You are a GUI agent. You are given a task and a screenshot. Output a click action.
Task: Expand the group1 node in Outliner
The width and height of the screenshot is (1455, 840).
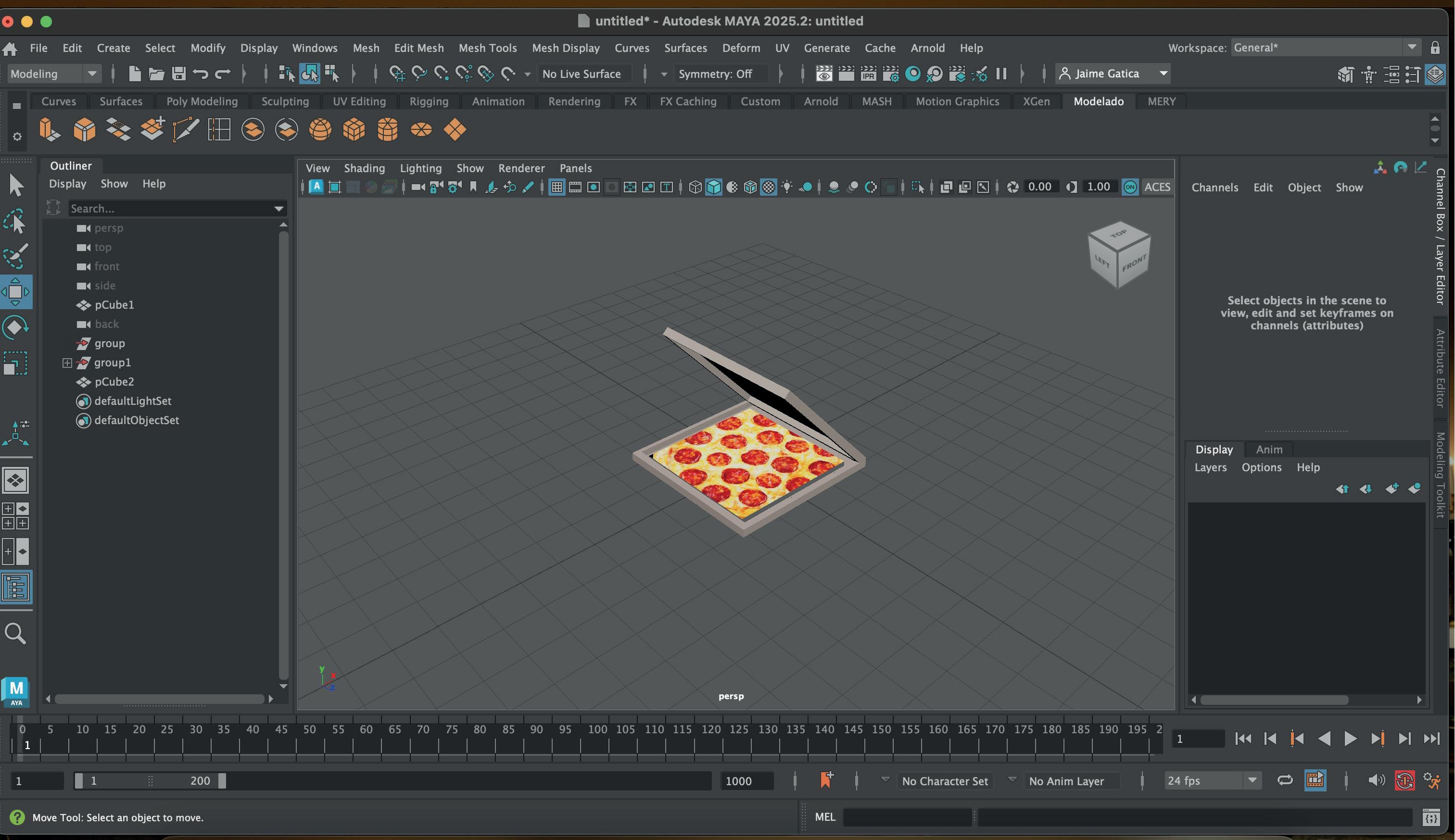[67, 363]
